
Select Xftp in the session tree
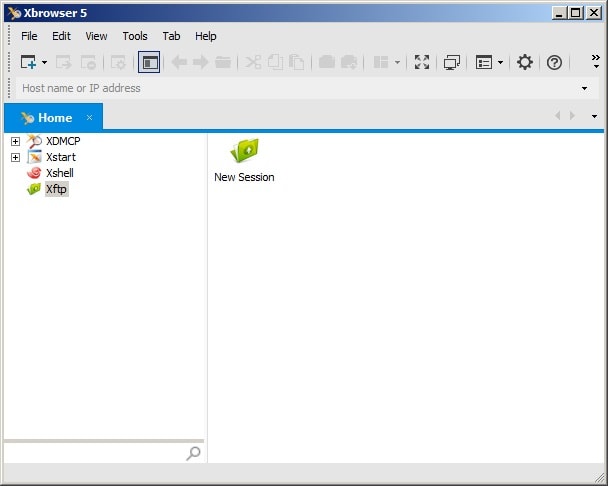(57, 189)
